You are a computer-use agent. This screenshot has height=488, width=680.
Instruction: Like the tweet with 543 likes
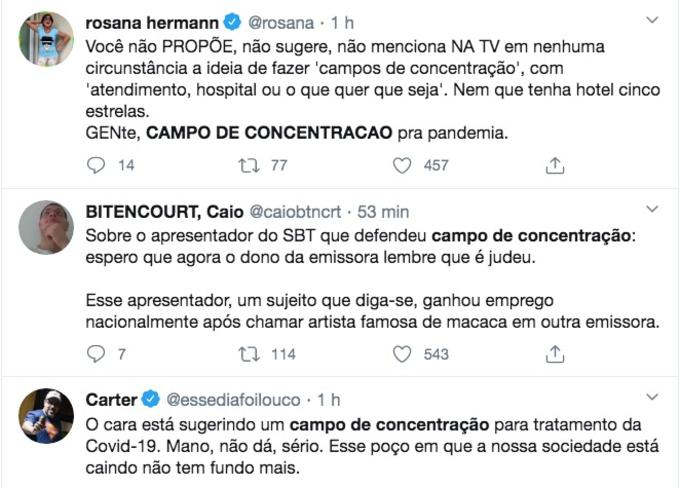click(402, 354)
